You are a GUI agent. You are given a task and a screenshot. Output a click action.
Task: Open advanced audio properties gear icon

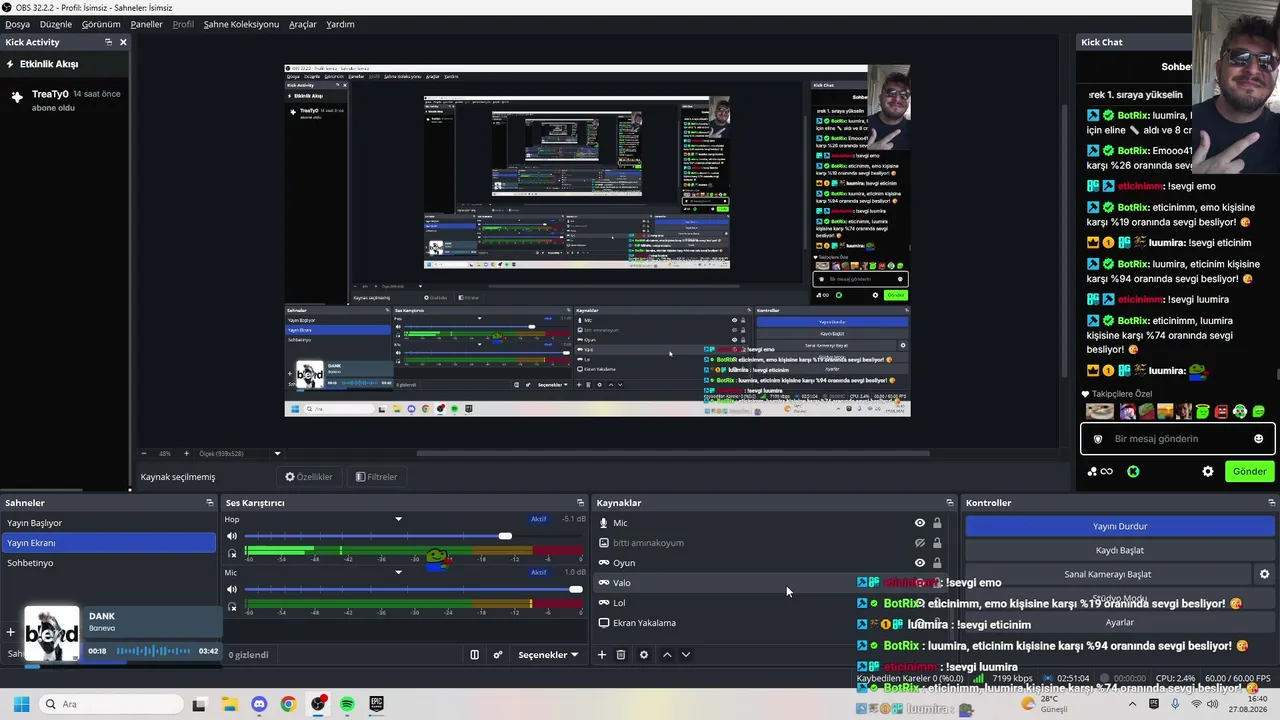click(497, 655)
